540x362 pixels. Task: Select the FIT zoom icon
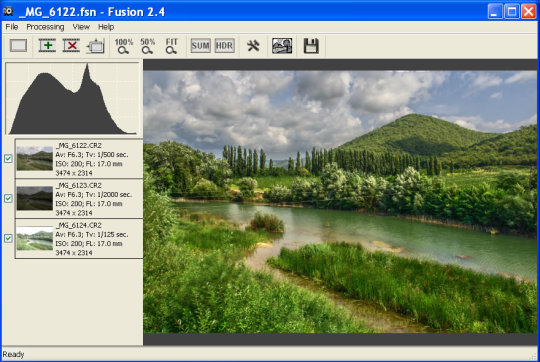click(172, 46)
